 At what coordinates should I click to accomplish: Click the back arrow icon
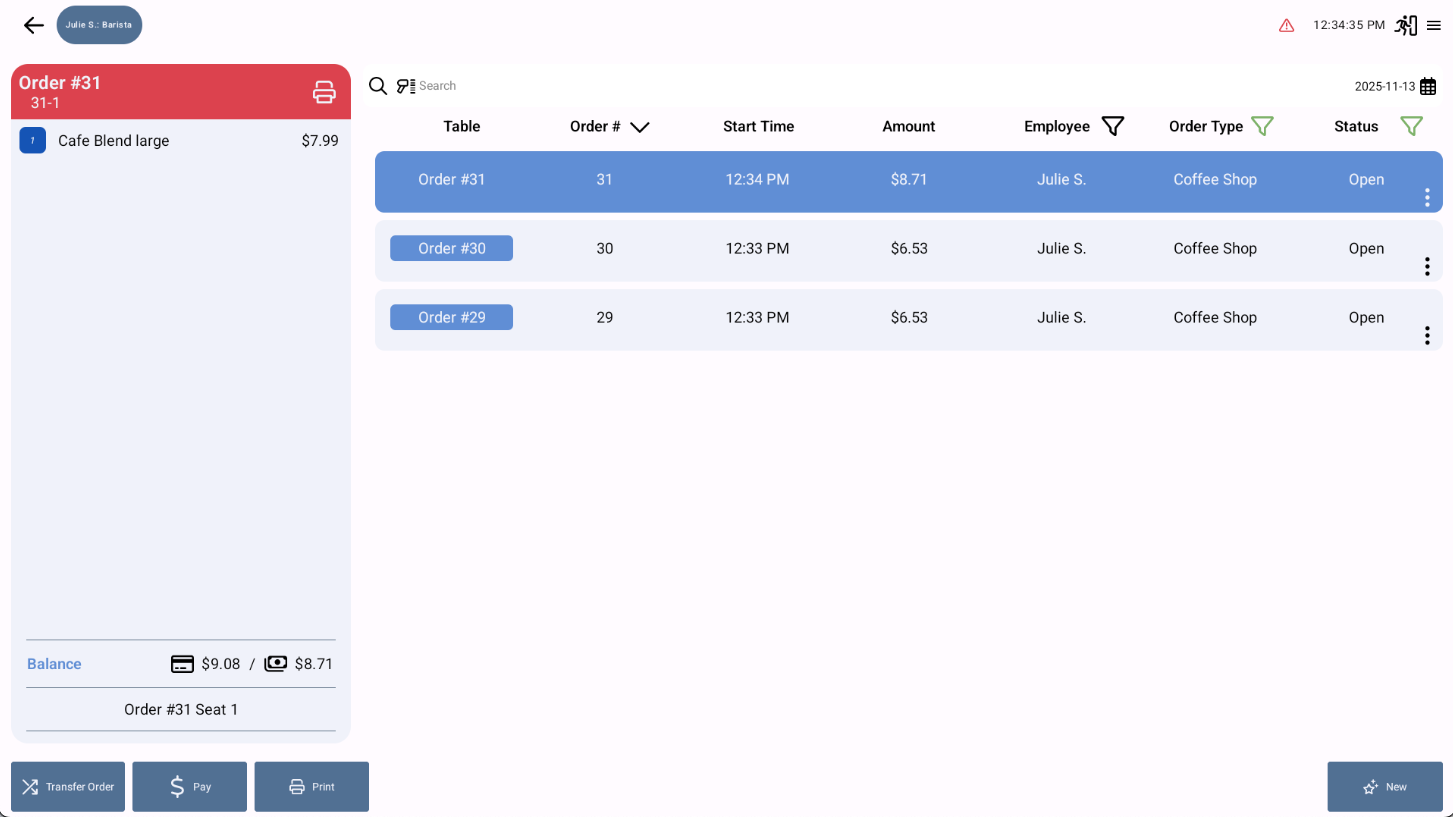34,25
